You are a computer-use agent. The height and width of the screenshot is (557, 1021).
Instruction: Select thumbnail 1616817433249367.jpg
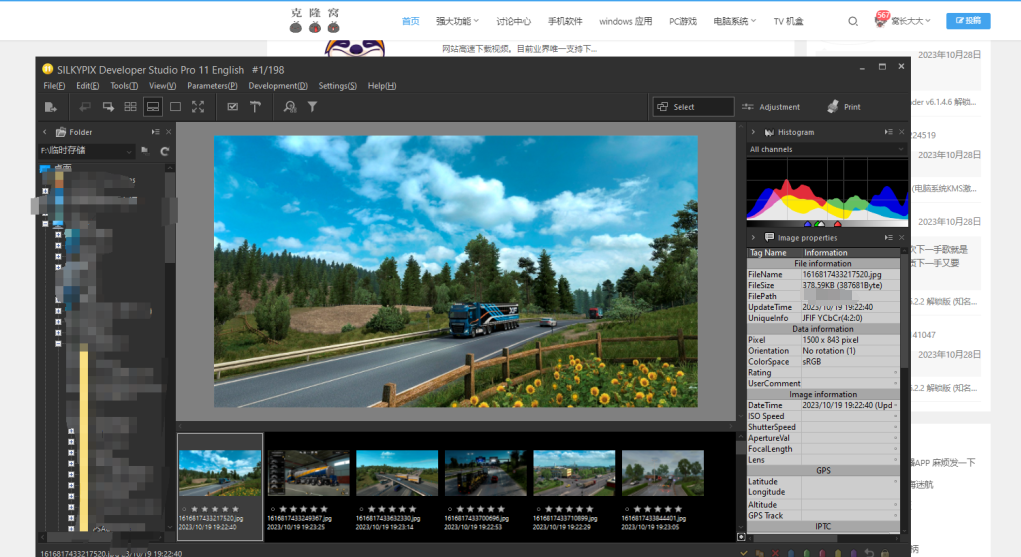(x=308, y=474)
